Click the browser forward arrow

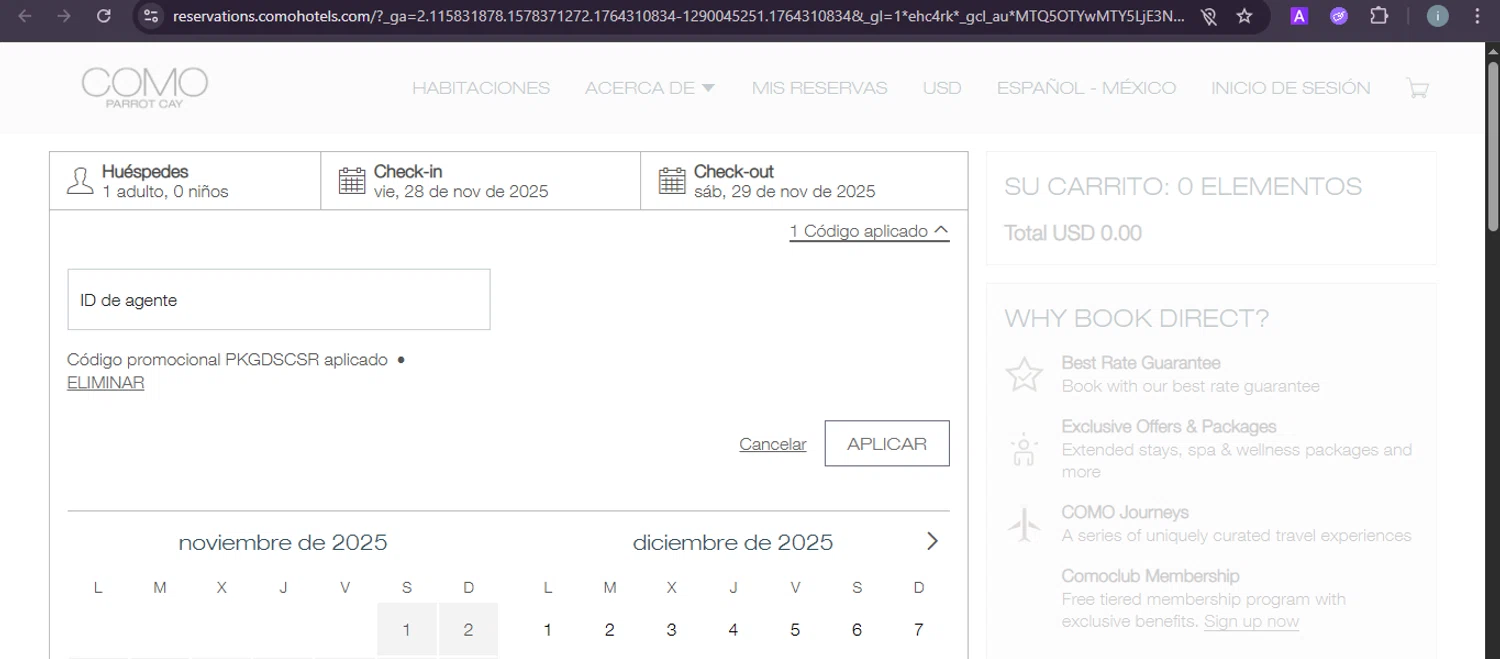(x=64, y=16)
